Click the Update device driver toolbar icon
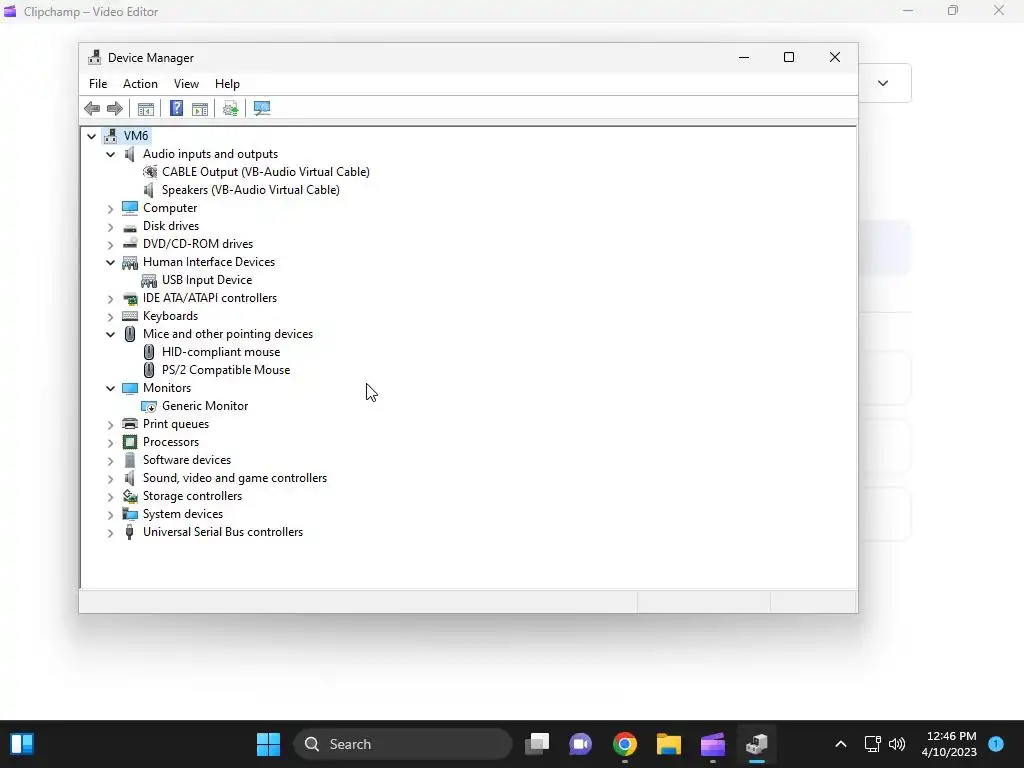The width and height of the screenshot is (1024, 768). (x=231, y=108)
